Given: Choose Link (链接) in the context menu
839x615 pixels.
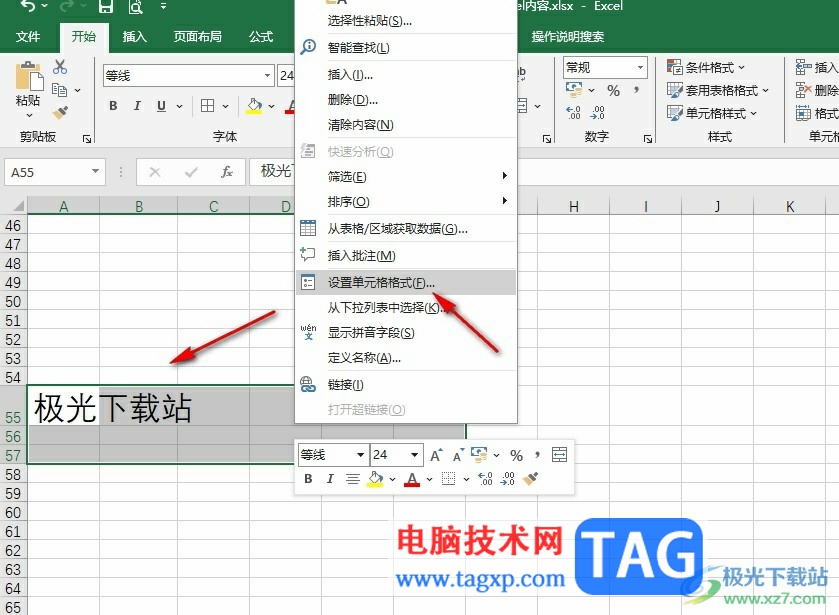Looking at the screenshot, I should tap(406, 384).
